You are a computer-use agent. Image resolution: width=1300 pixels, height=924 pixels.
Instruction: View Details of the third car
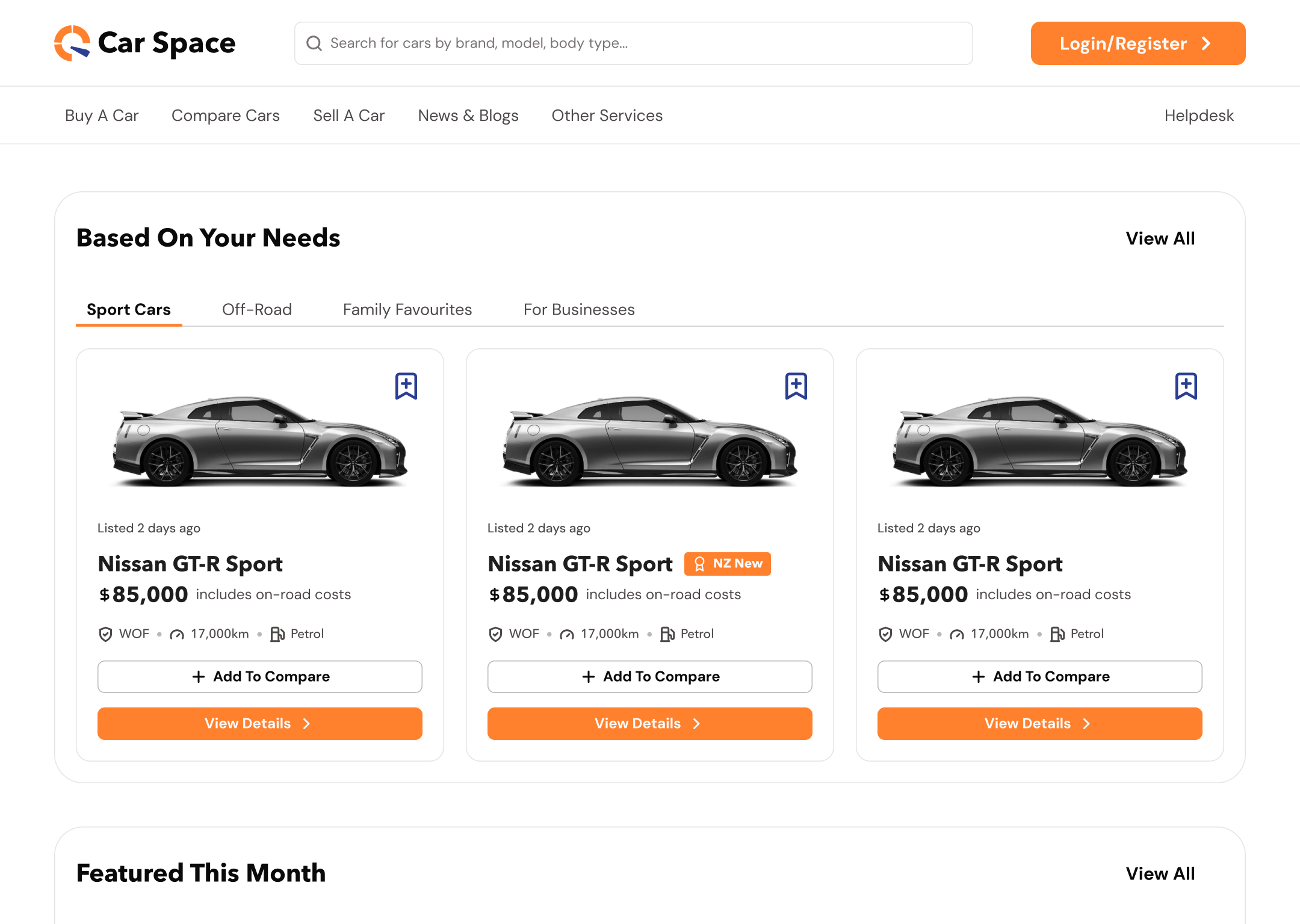[x=1040, y=724]
